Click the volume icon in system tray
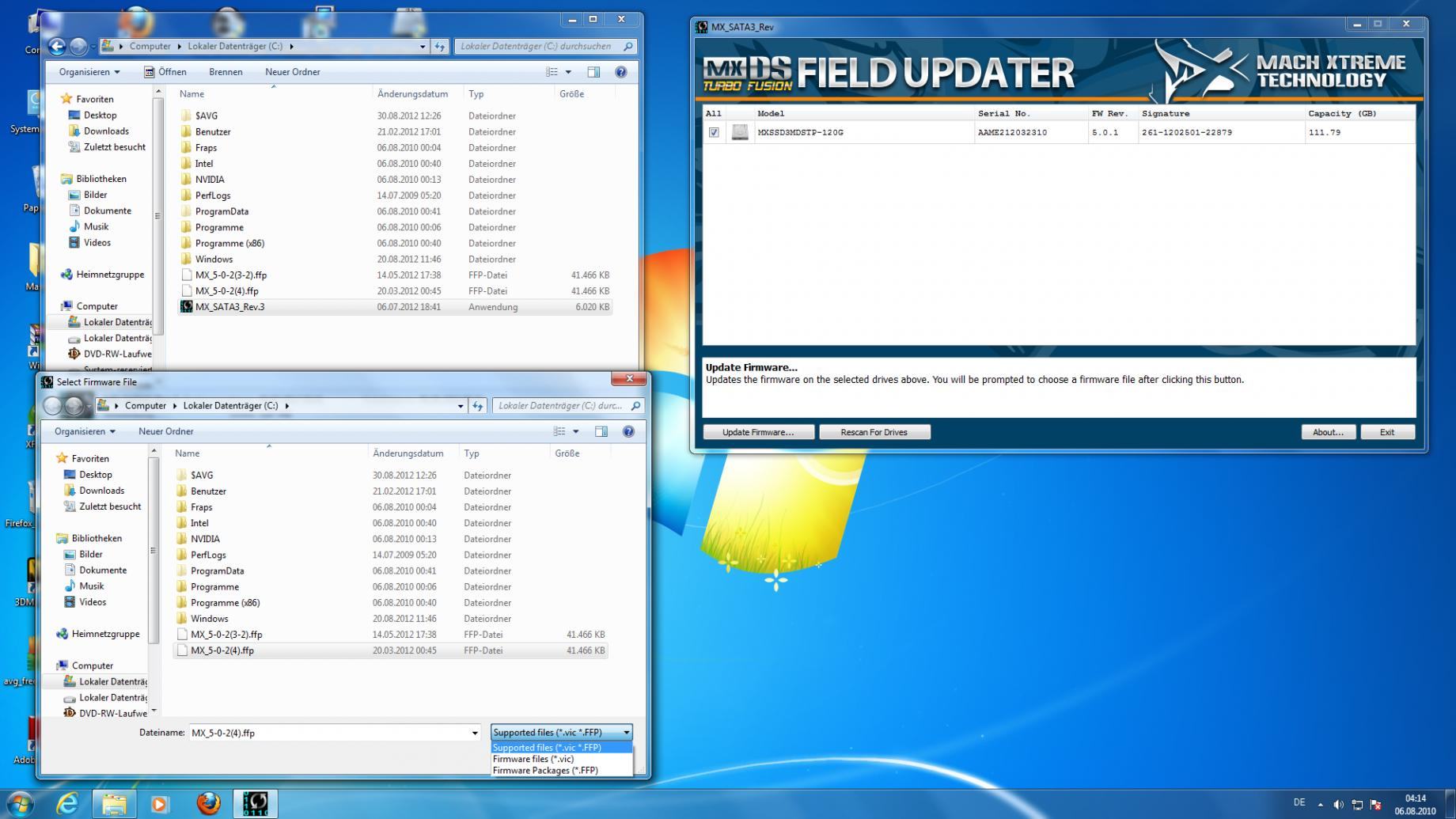Screen dimensions: 1456x819 (1338, 805)
